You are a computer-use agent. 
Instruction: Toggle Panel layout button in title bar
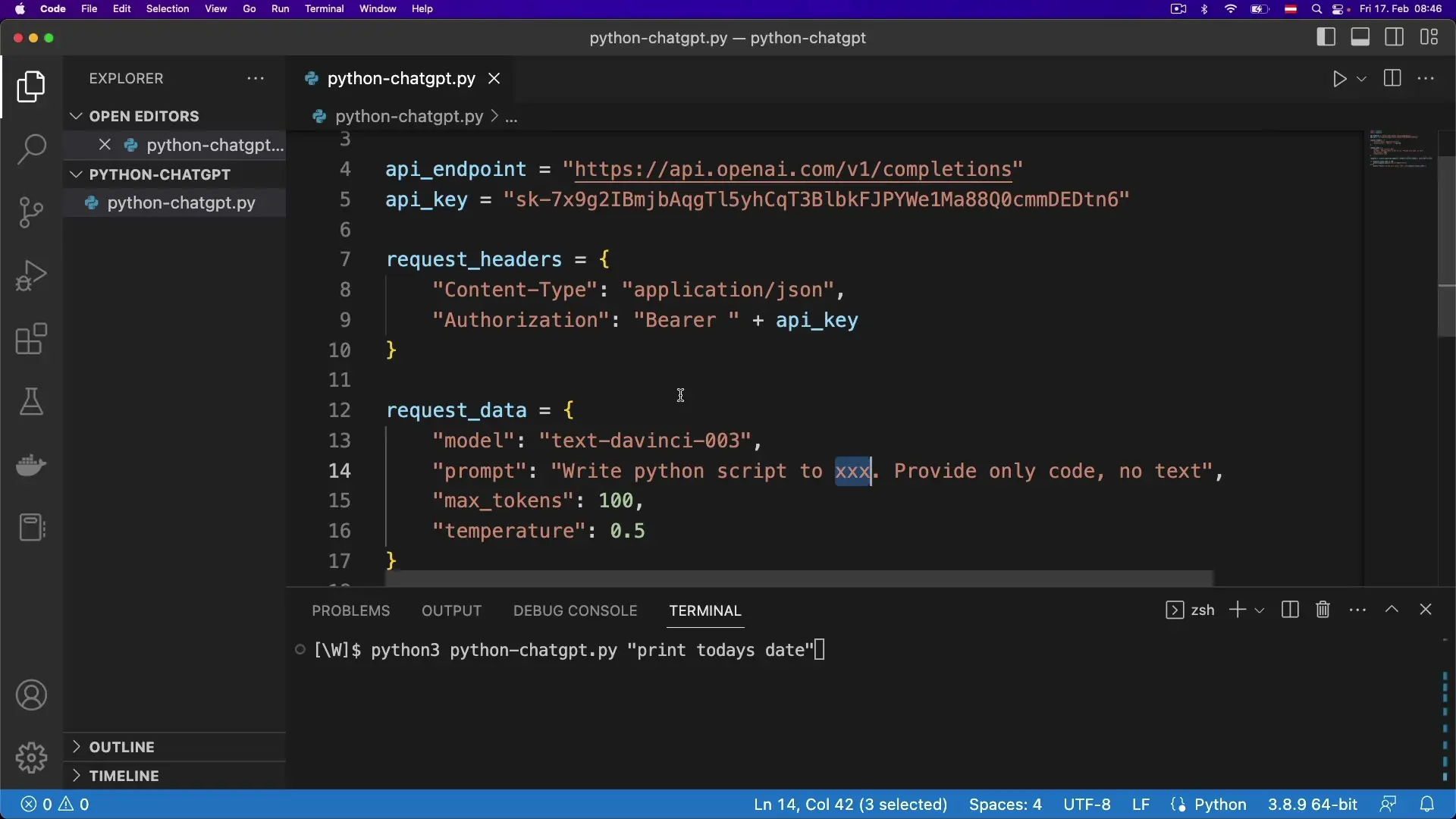pos(1360,37)
